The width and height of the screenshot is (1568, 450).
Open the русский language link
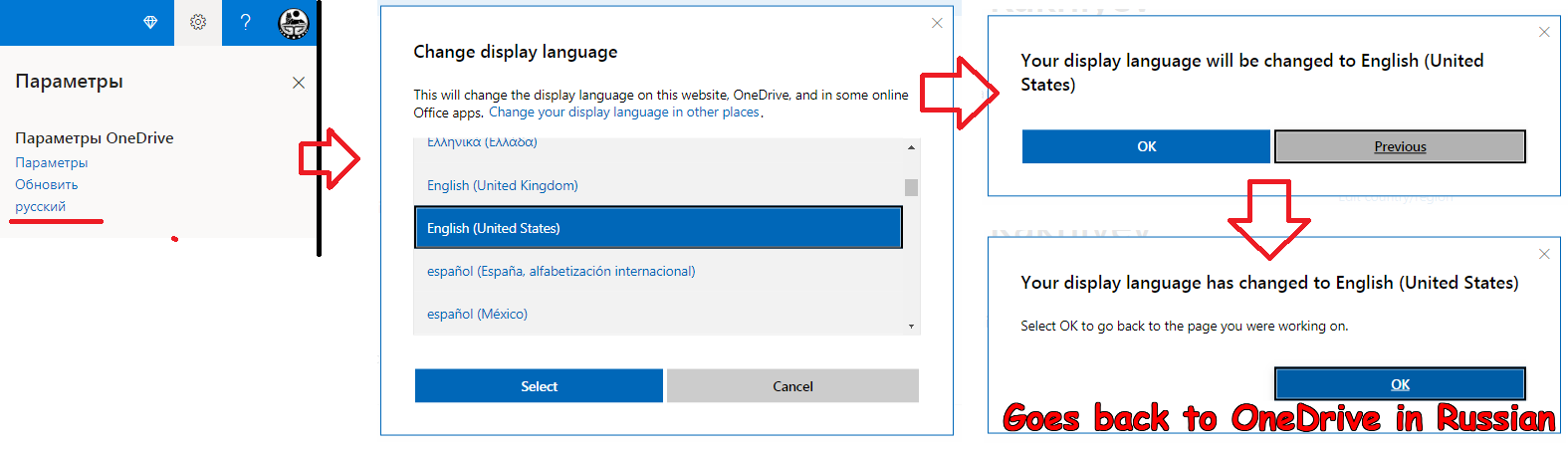[41, 206]
